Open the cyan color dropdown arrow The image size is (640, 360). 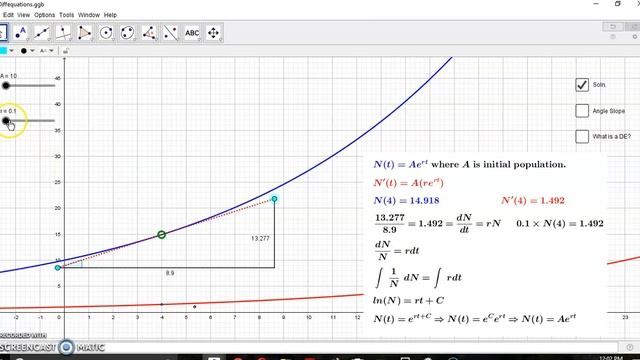(x=12, y=51)
